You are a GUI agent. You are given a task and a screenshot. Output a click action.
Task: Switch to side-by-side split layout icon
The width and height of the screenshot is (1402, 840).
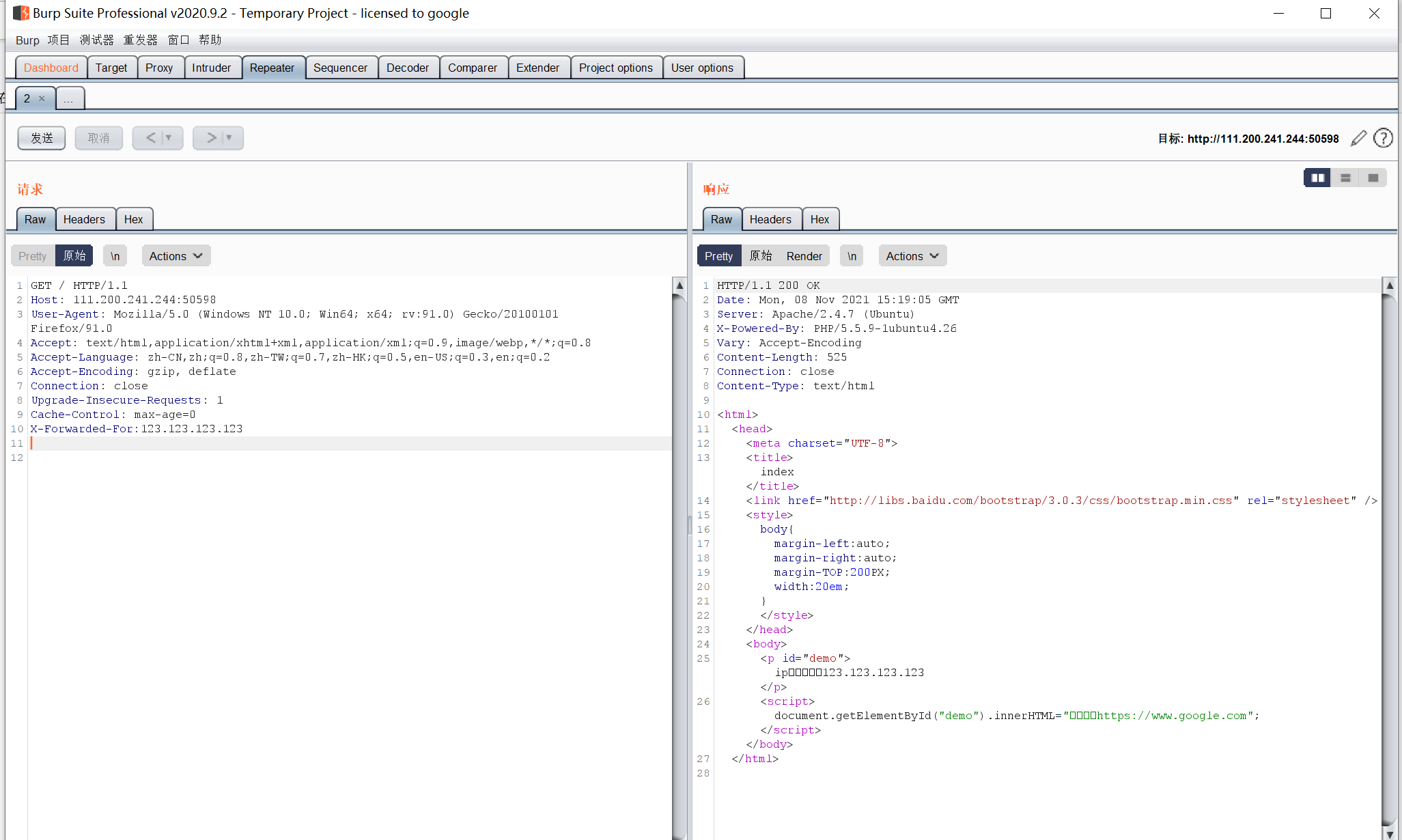coord(1317,178)
